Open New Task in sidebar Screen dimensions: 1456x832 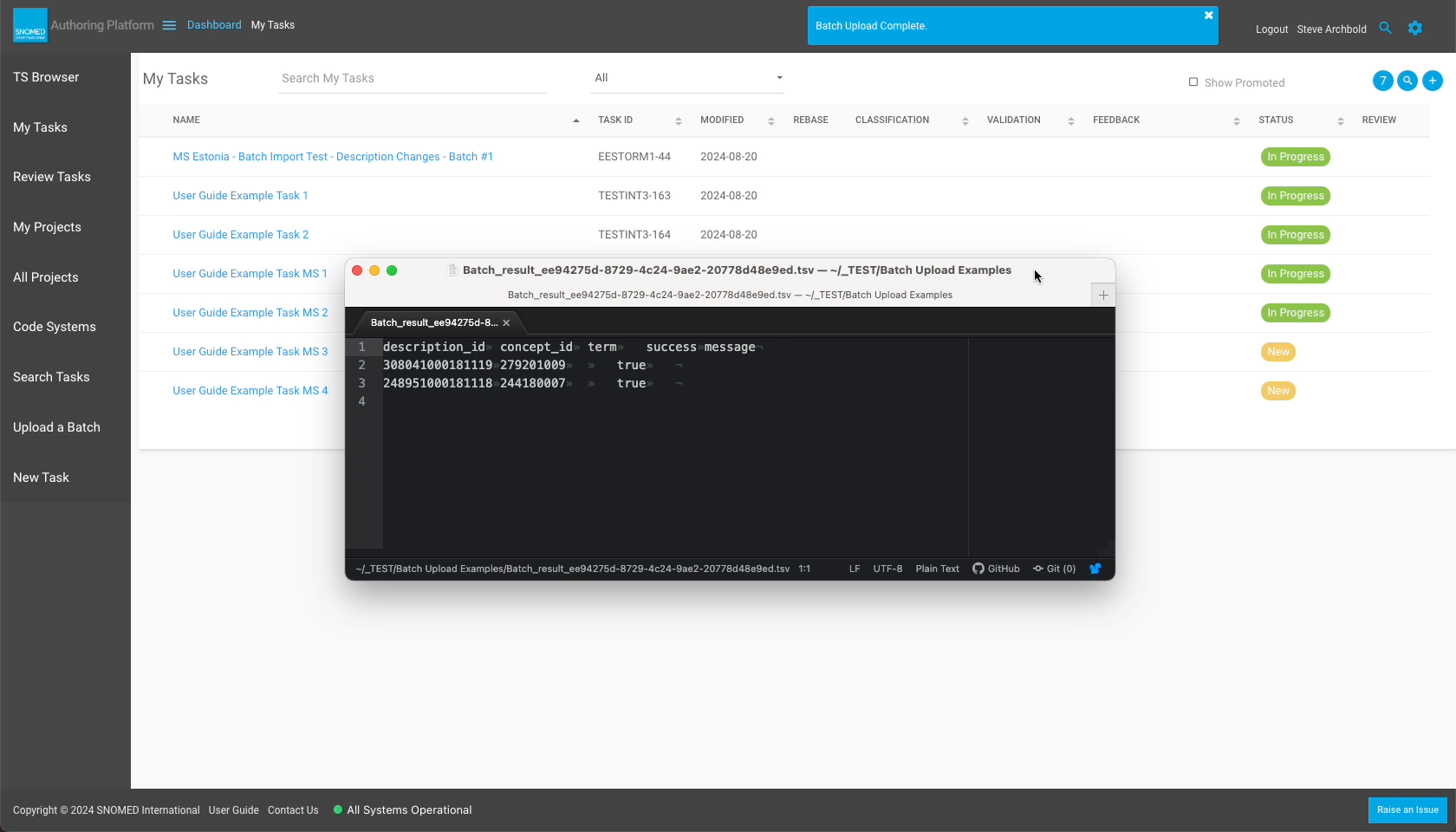pos(41,478)
